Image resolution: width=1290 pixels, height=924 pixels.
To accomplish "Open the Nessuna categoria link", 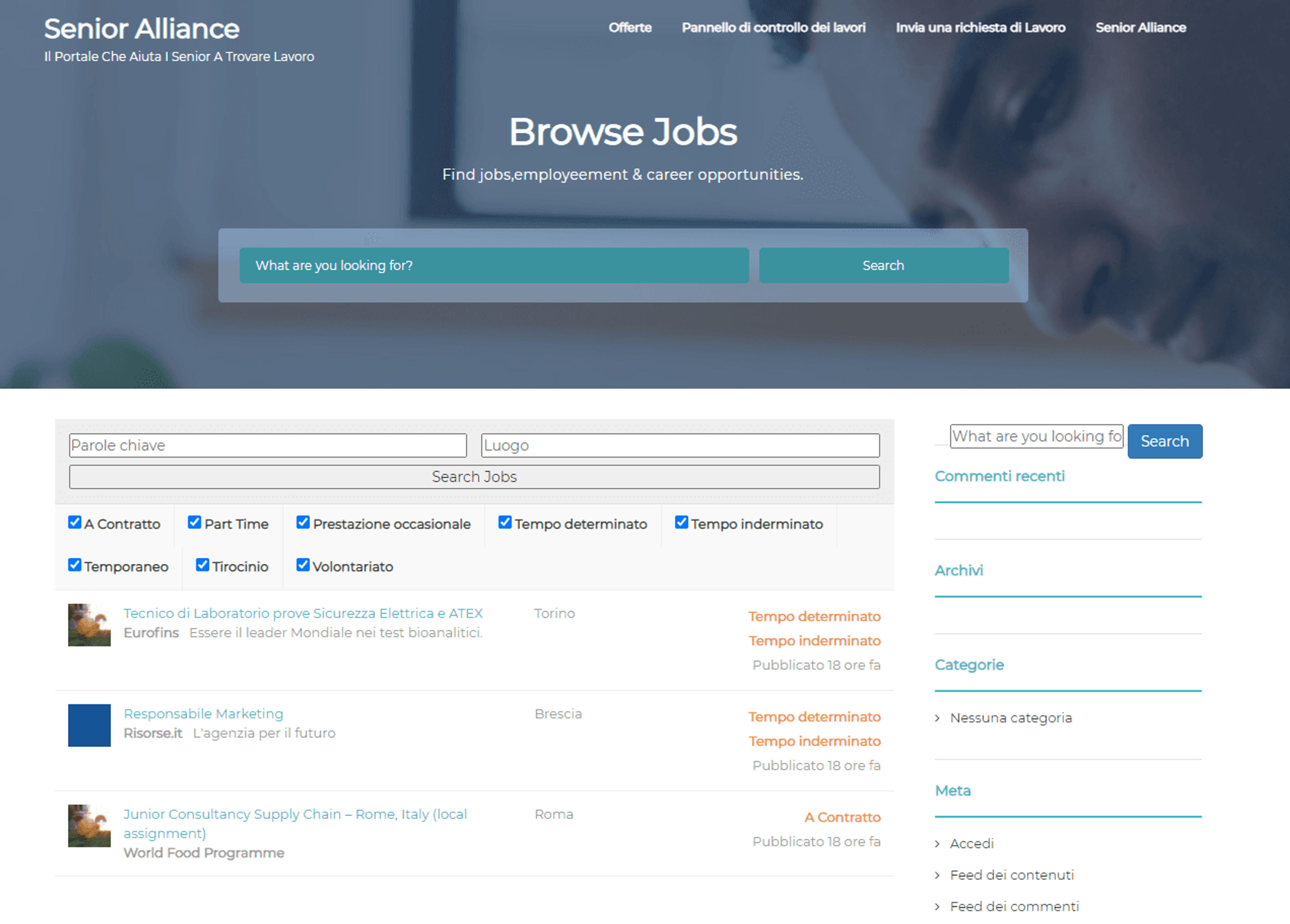I will 1011,718.
